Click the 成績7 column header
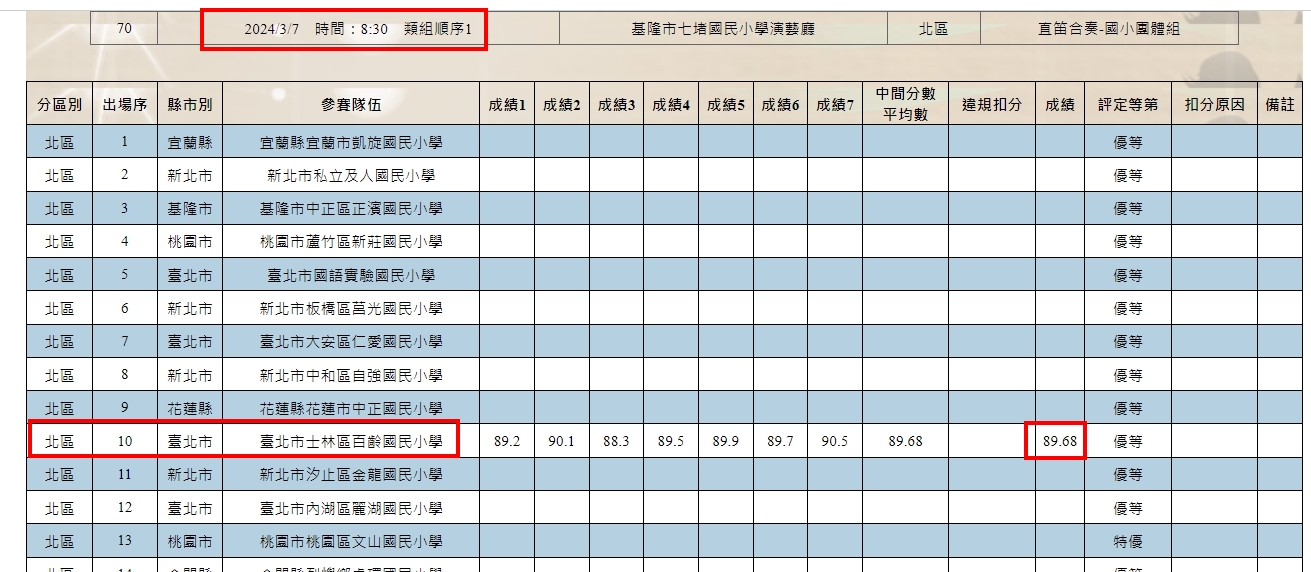 (835, 104)
